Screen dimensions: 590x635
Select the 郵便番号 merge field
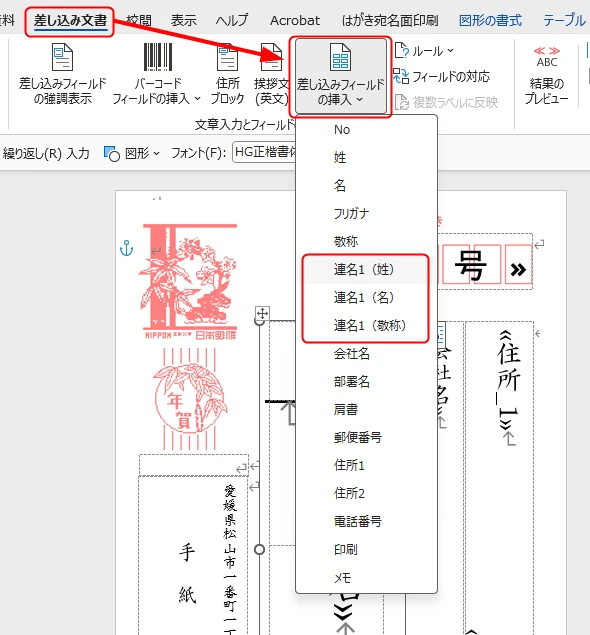point(366,437)
